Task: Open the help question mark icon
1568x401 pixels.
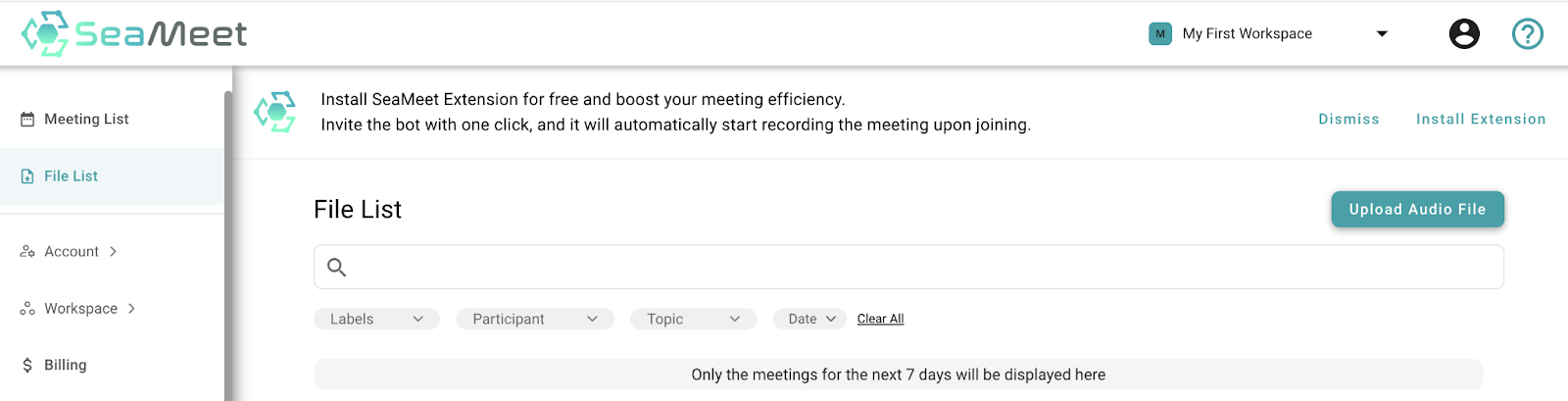Action: (1527, 33)
